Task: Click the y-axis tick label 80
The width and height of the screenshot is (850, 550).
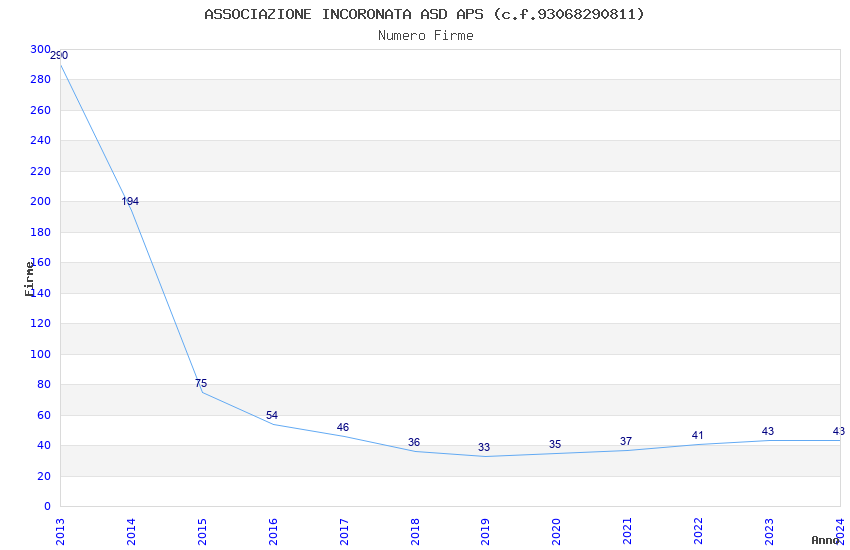Action: point(43,385)
